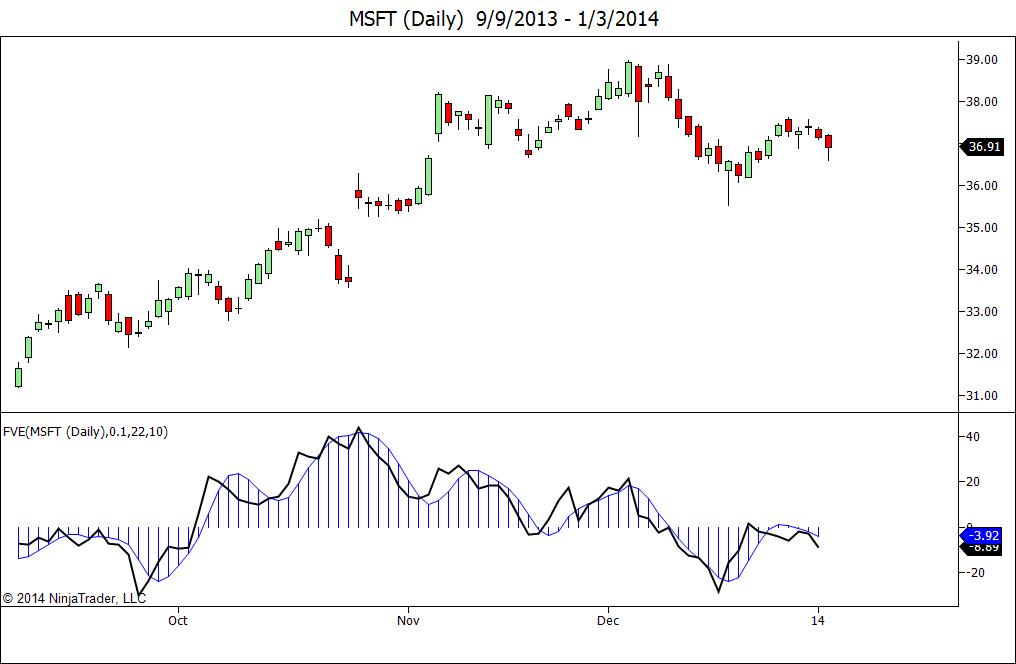
Task: Click the 36.00 price axis label
Action: click(x=982, y=186)
